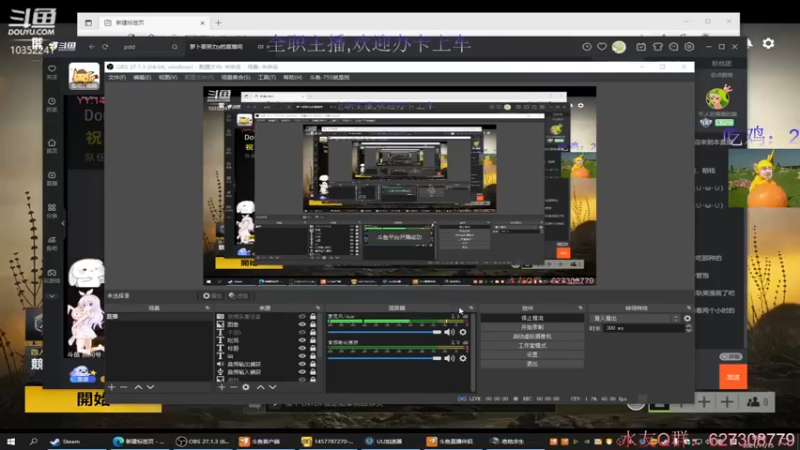Remove scene with minus icon
The width and height of the screenshot is (800, 450).
pyautogui.click(x=124, y=387)
